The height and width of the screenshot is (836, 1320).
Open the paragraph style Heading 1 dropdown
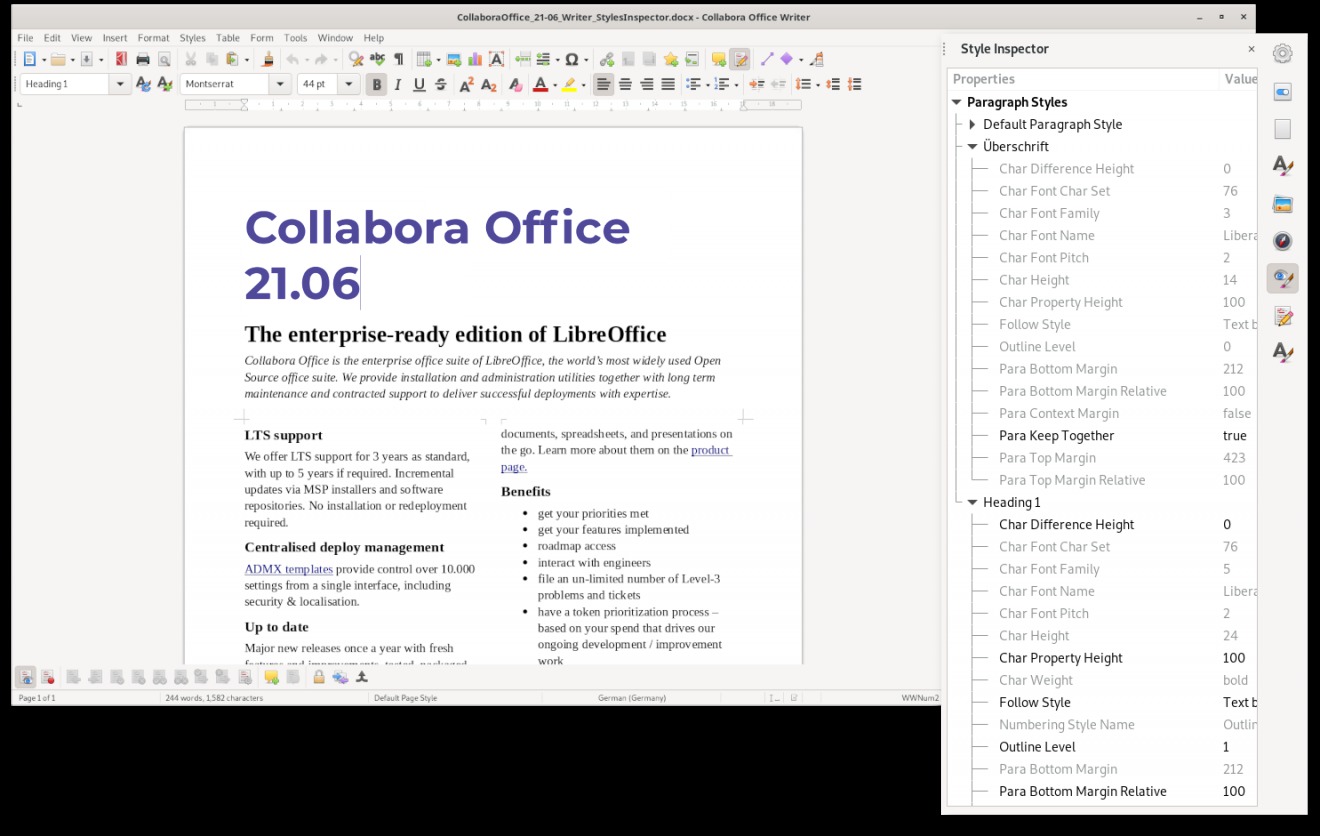point(121,85)
